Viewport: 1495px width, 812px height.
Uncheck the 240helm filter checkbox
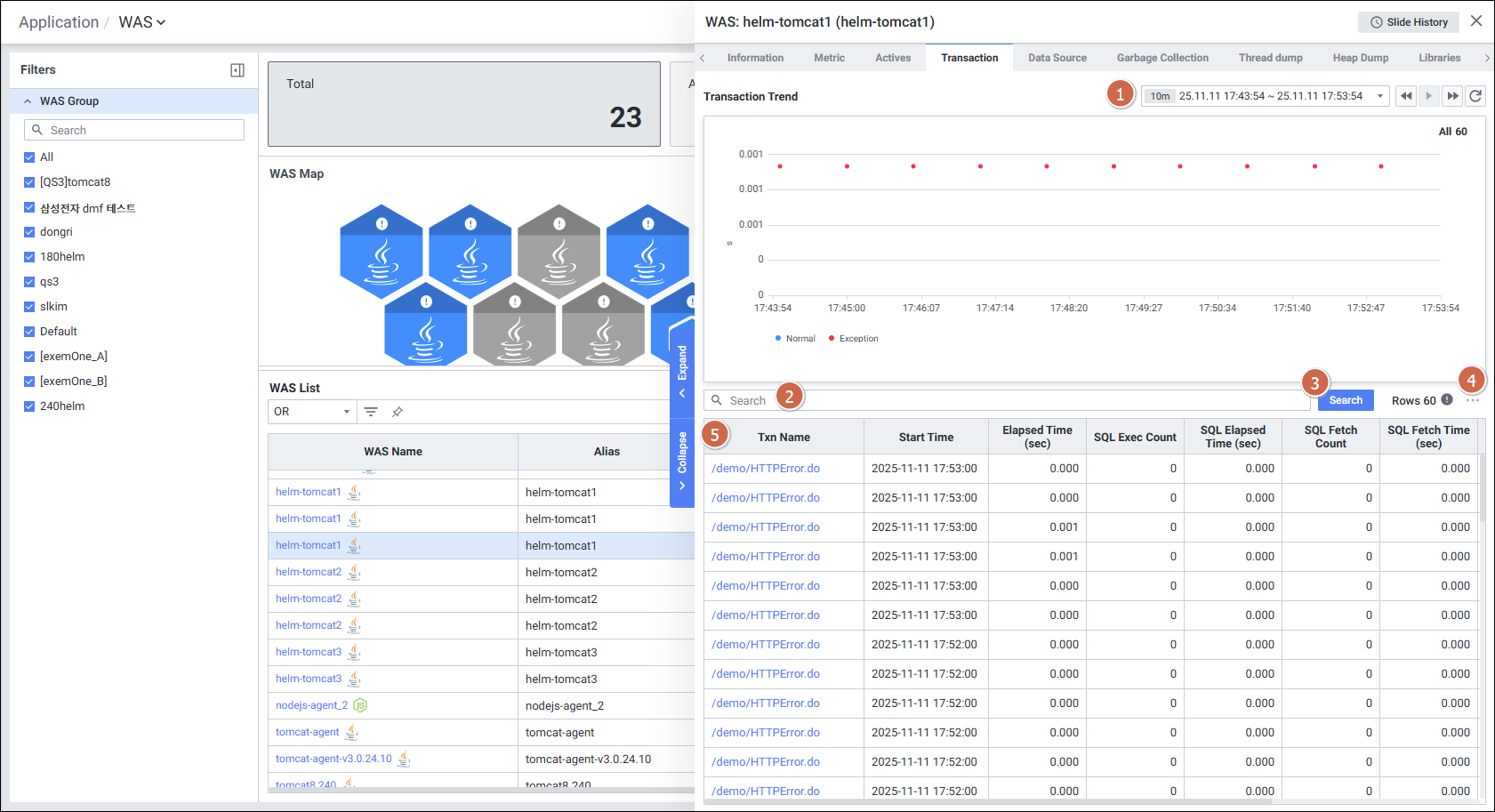click(29, 406)
